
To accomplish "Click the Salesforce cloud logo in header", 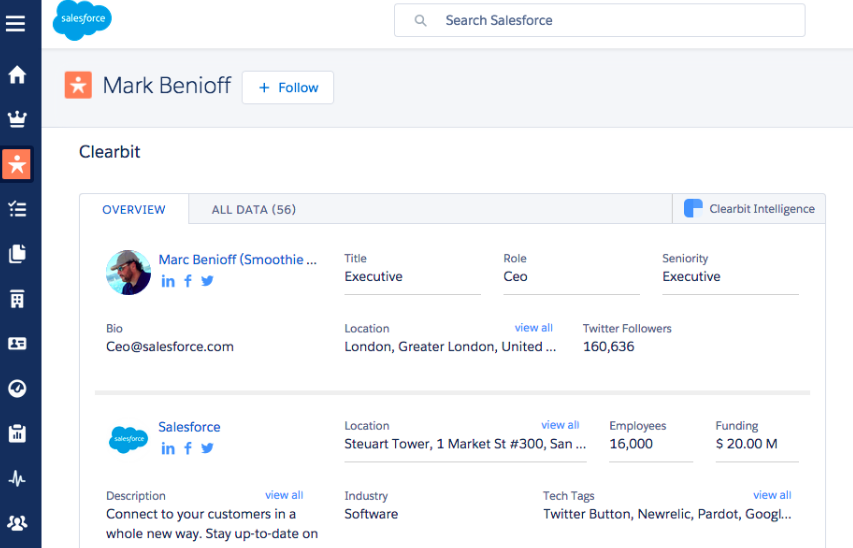I will [x=82, y=20].
